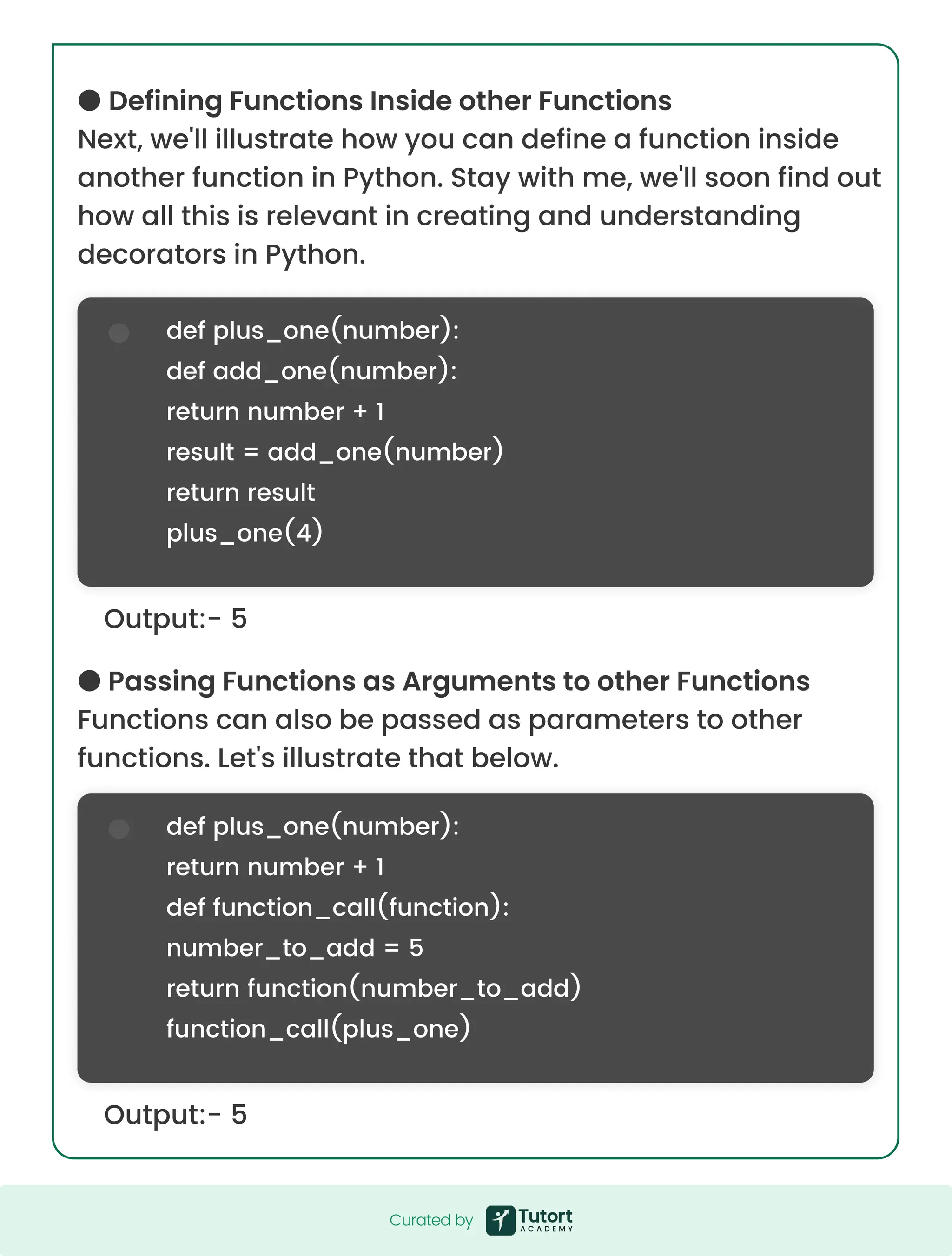
Task: Click the "return function(number_to_add)" line
Action: coord(374,989)
